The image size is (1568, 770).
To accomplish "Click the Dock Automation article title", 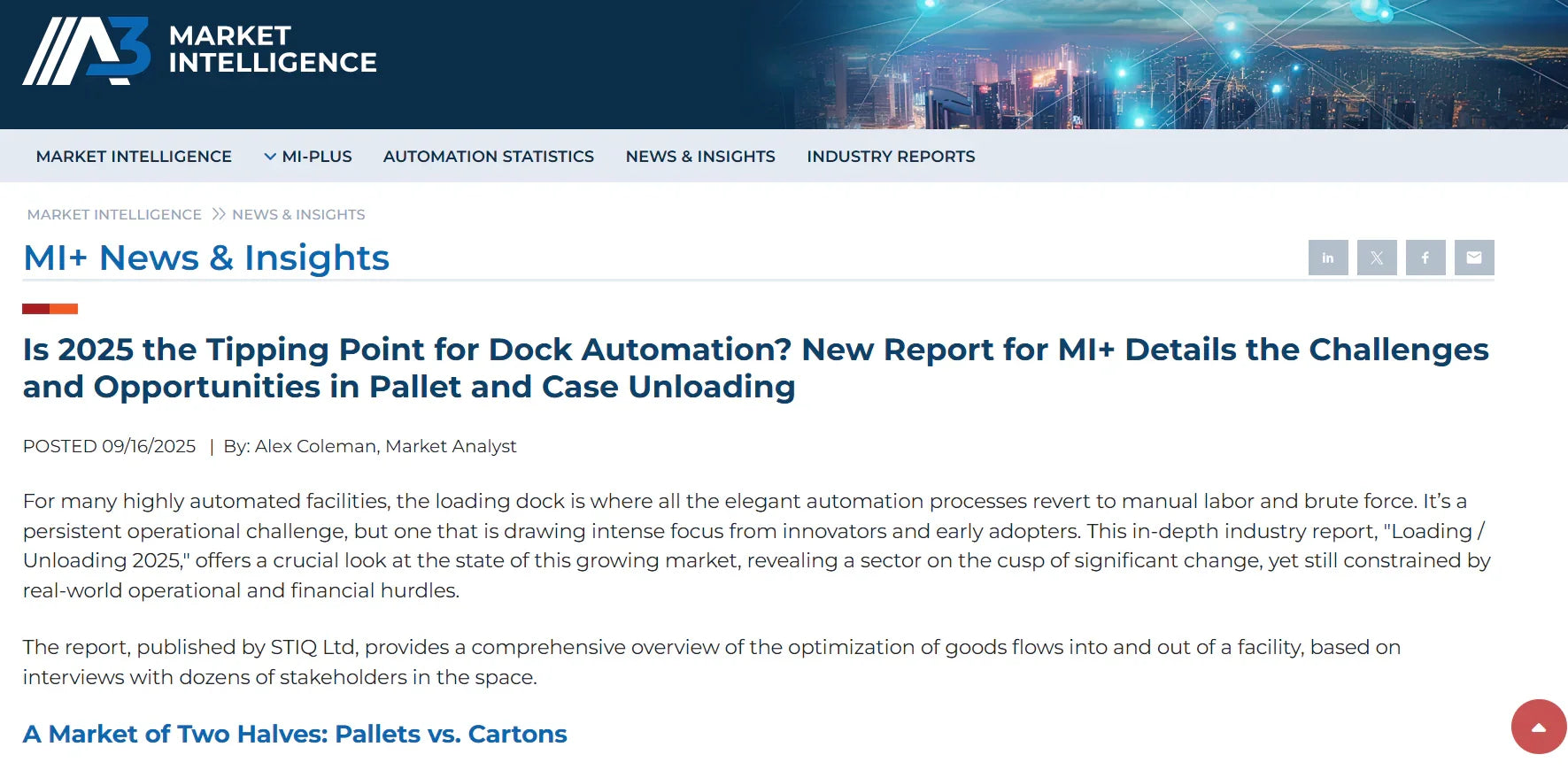I will (x=755, y=367).
